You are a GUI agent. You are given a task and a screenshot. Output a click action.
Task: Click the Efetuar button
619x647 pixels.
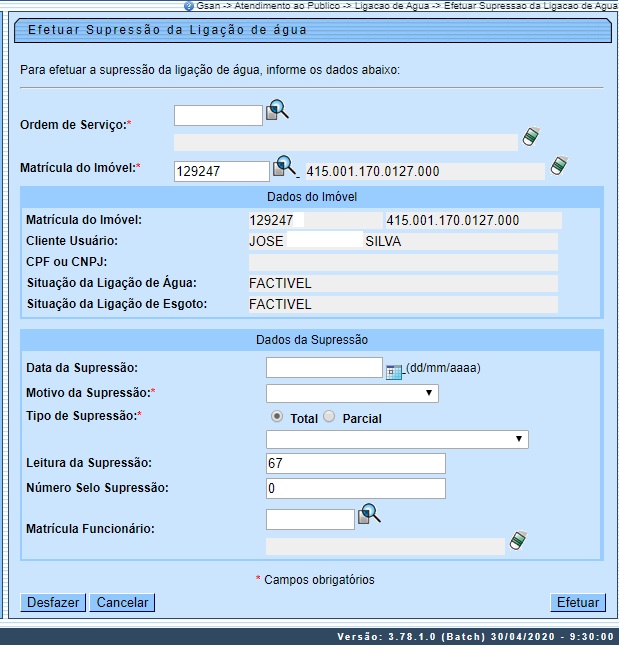578,602
